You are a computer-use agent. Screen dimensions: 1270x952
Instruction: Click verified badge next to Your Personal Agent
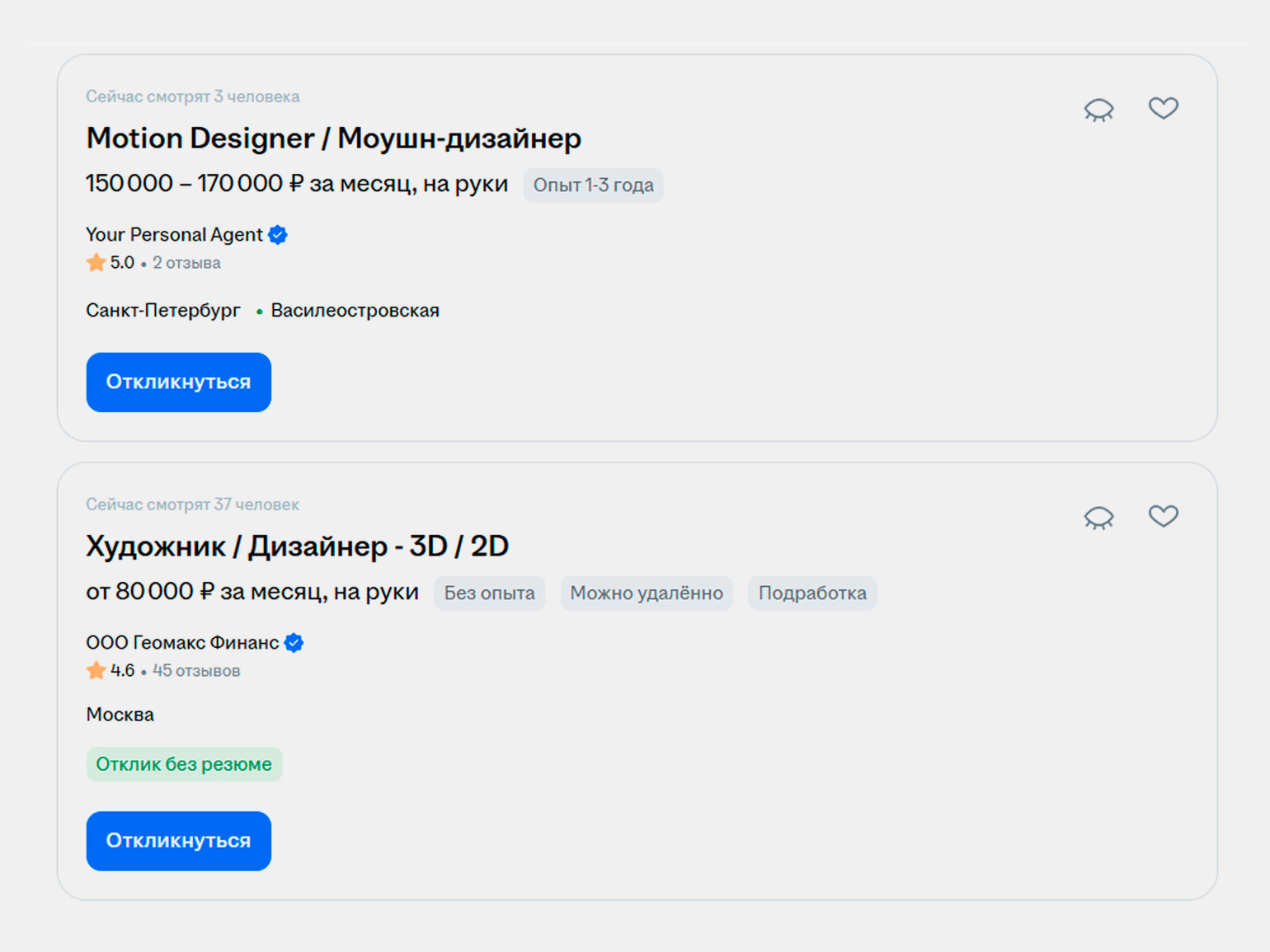click(x=278, y=235)
